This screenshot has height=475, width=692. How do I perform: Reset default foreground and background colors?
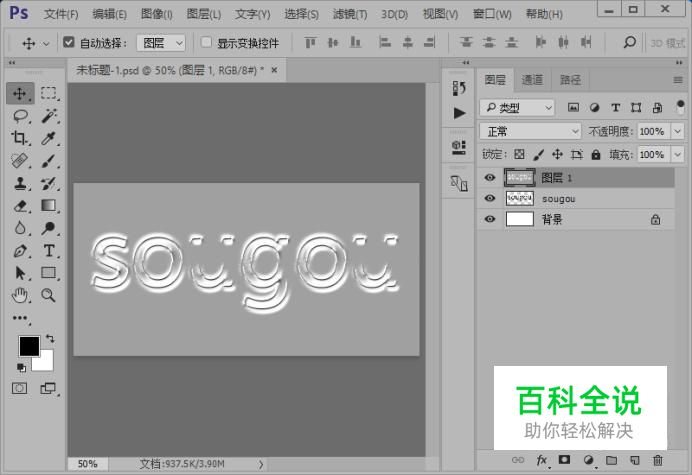pos(21,367)
